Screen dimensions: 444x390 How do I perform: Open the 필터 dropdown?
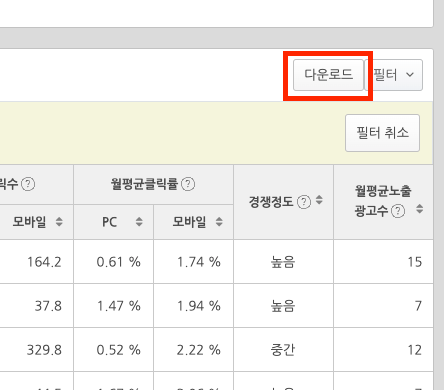click(x=394, y=75)
